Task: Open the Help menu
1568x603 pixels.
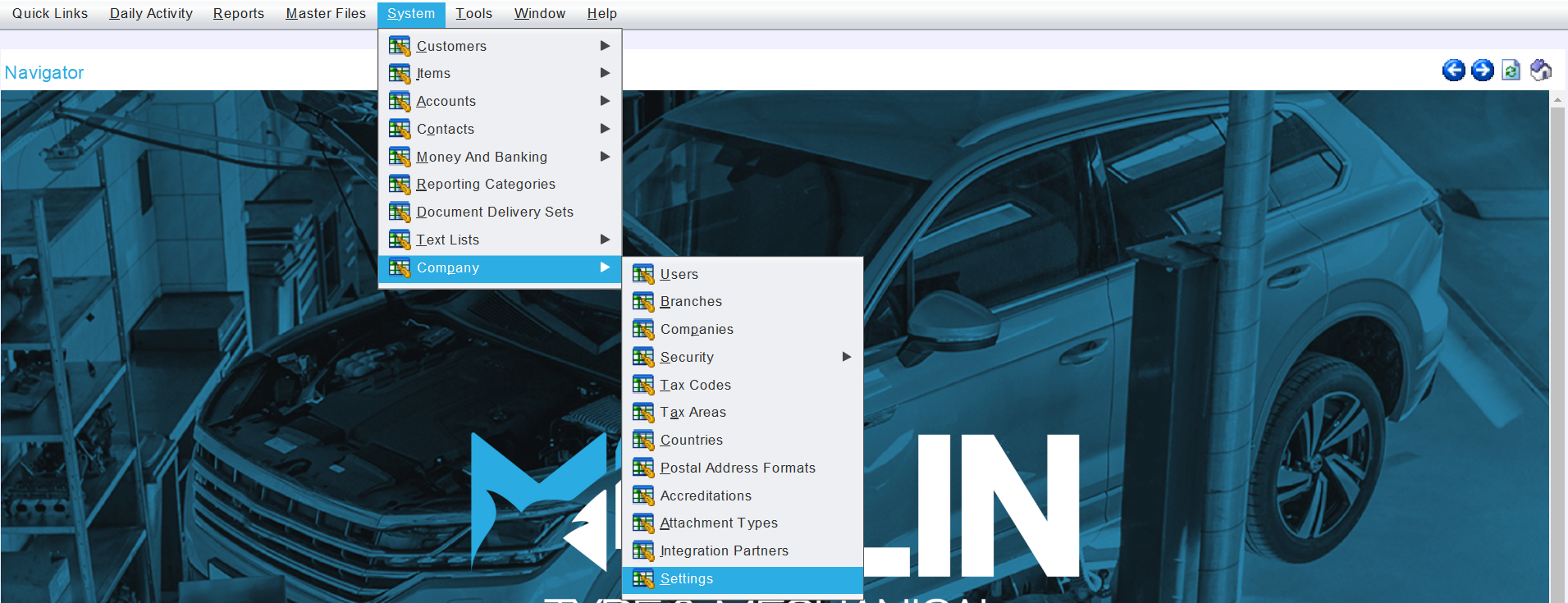Action: coord(602,14)
